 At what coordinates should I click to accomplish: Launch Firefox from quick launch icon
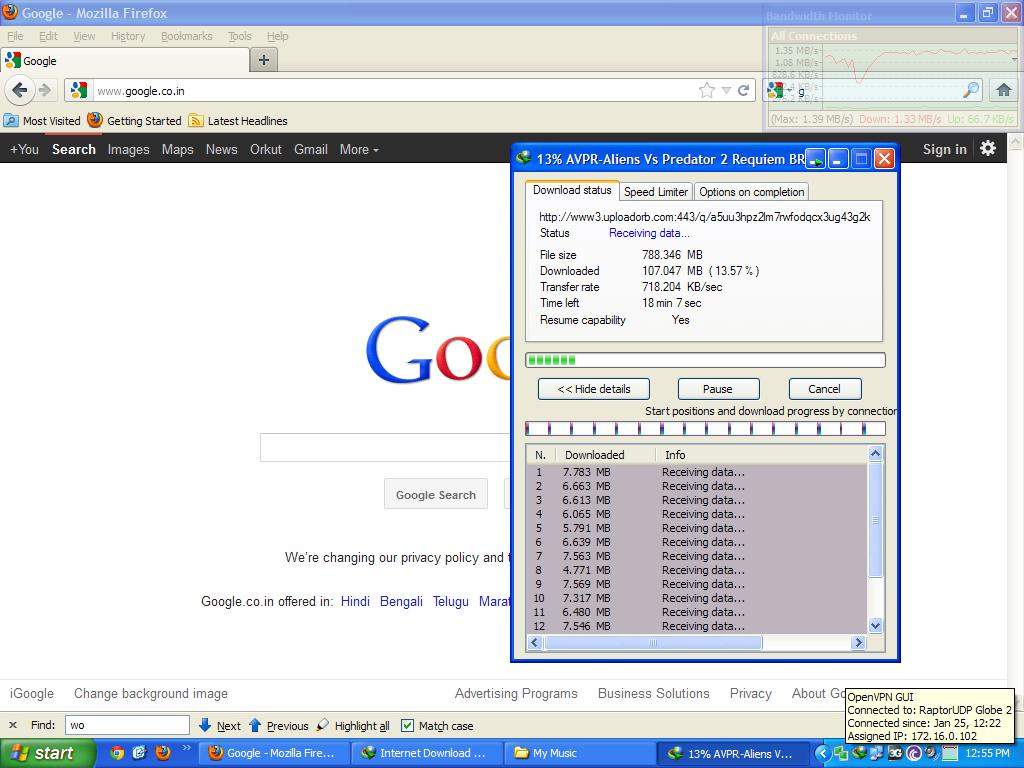click(163, 753)
